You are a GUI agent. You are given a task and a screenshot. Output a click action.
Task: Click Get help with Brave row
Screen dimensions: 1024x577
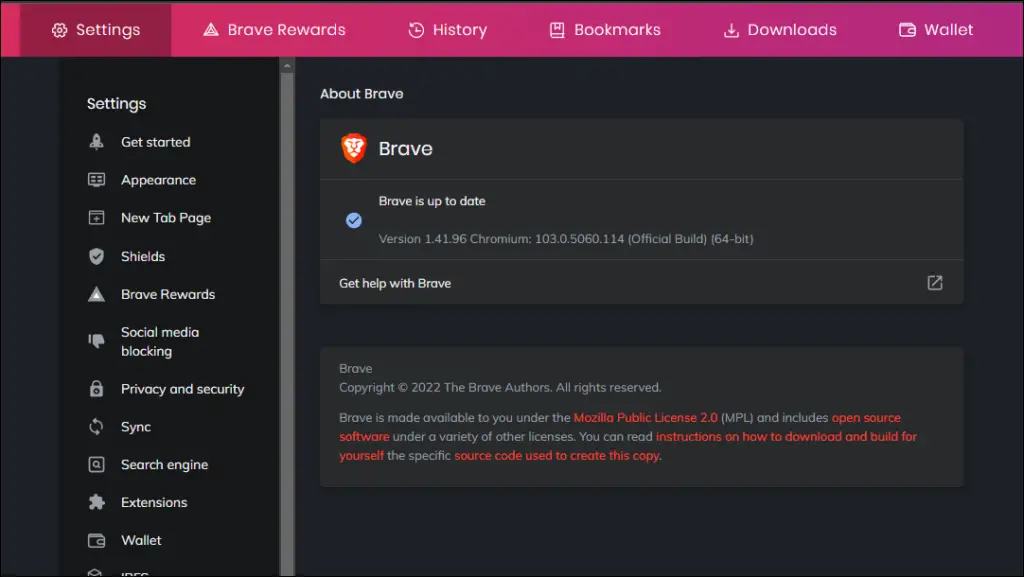pyautogui.click(x=641, y=283)
